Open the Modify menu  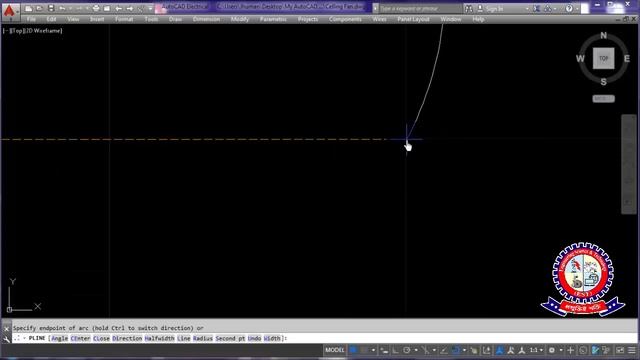(240, 19)
